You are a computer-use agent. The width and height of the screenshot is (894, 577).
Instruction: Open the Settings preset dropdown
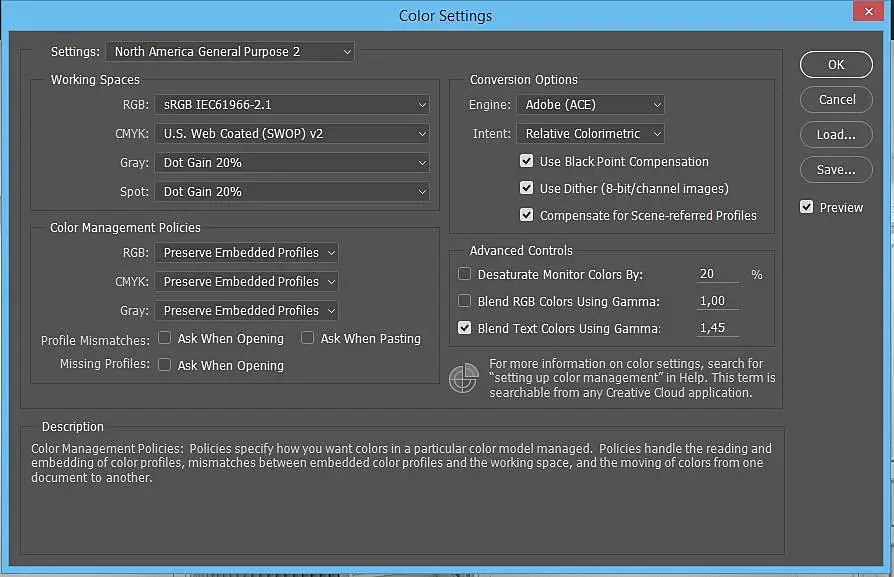[230, 51]
